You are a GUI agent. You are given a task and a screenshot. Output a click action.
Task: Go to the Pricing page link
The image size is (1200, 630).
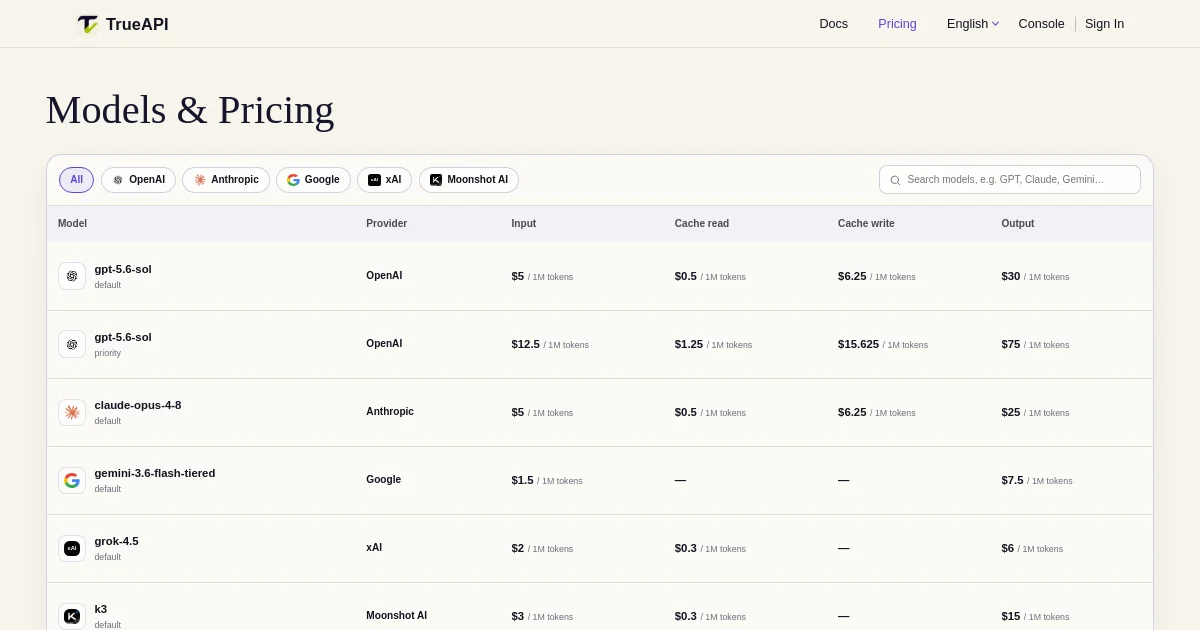point(897,24)
